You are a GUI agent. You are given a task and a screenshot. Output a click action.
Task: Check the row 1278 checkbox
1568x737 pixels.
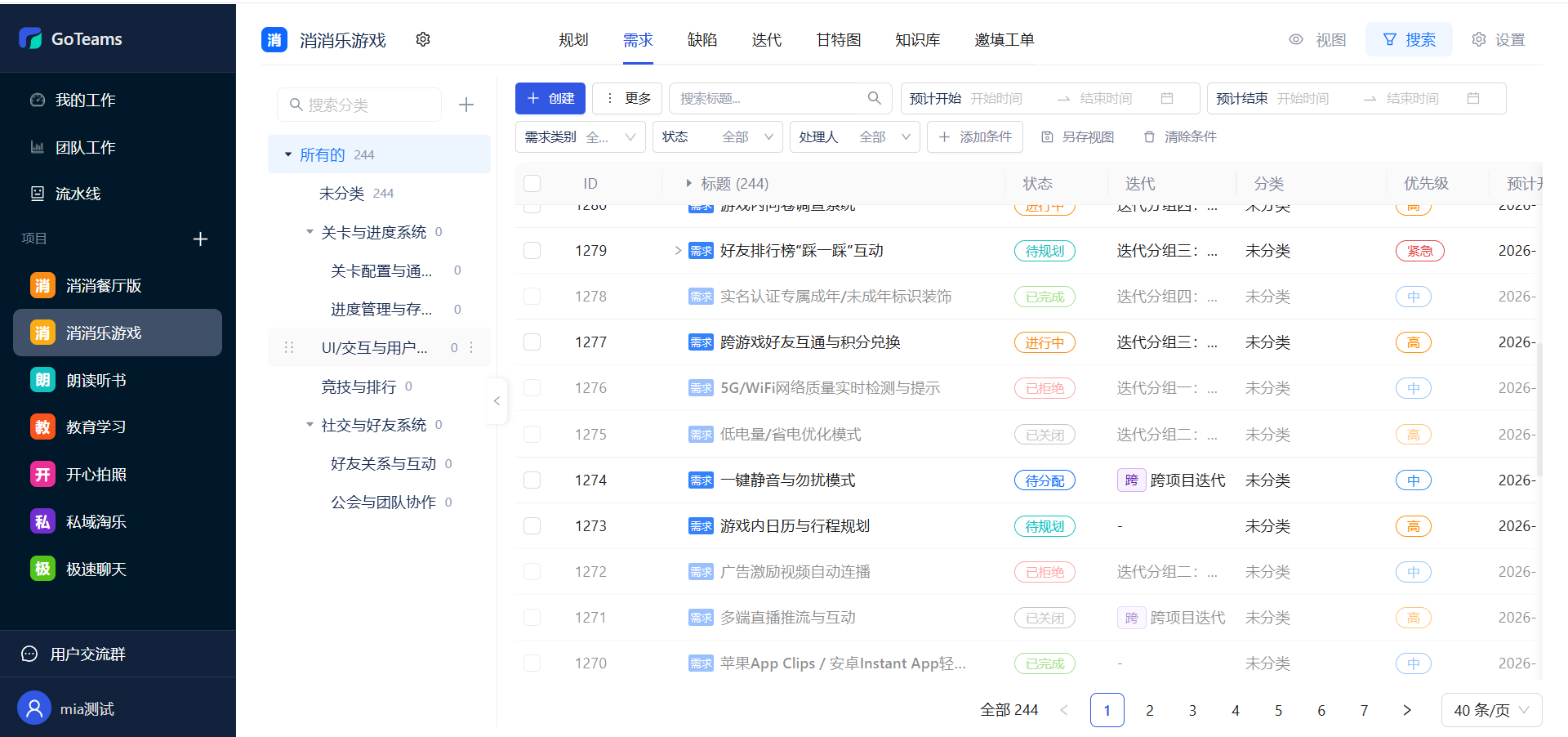tap(532, 296)
